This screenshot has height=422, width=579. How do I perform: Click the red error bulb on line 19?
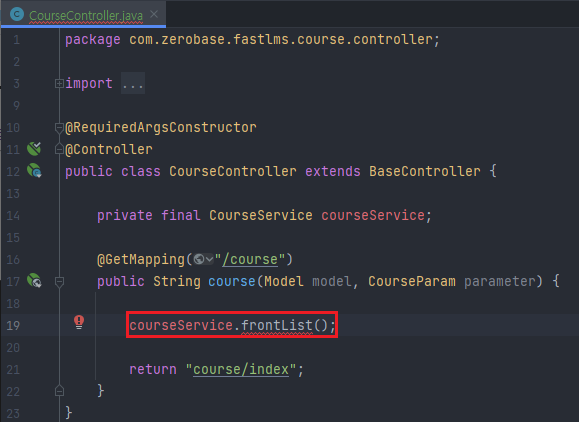pyautogui.click(x=79, y=322)
